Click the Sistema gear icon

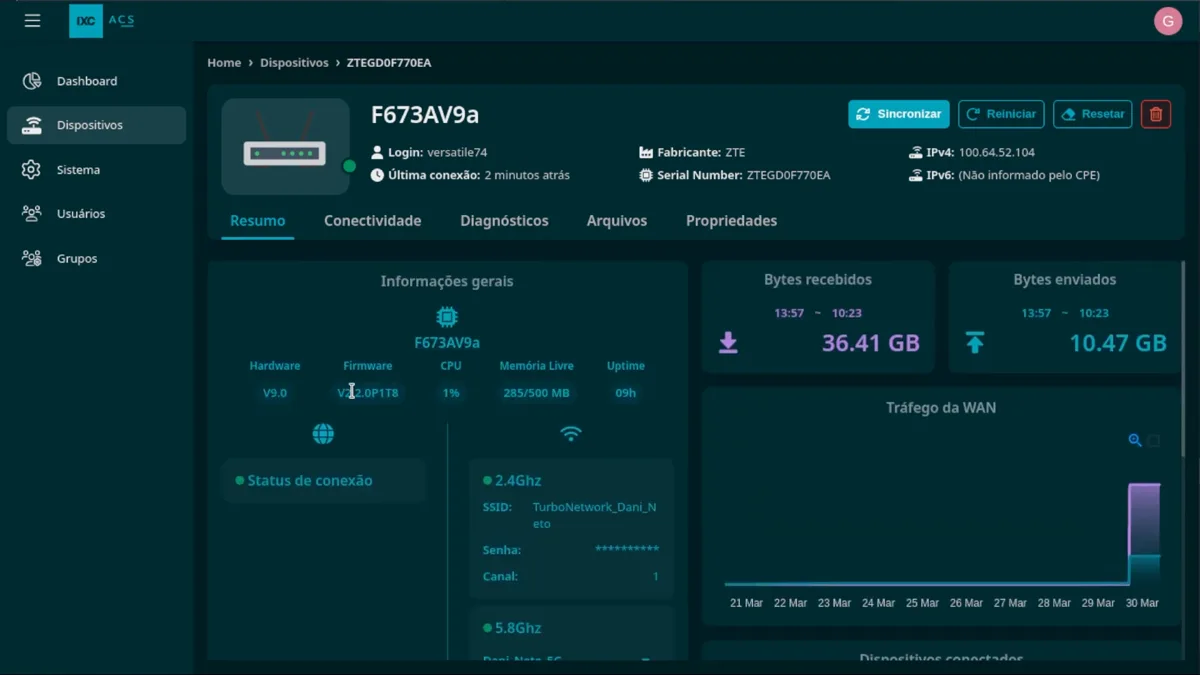coord(32,169)
